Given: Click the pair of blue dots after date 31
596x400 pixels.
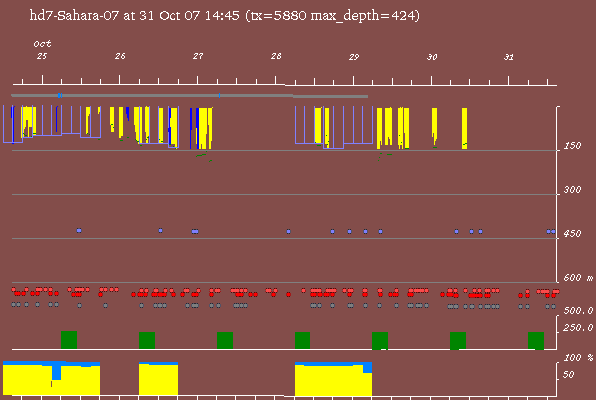Looking at the screenshot, I should (551, 232).
